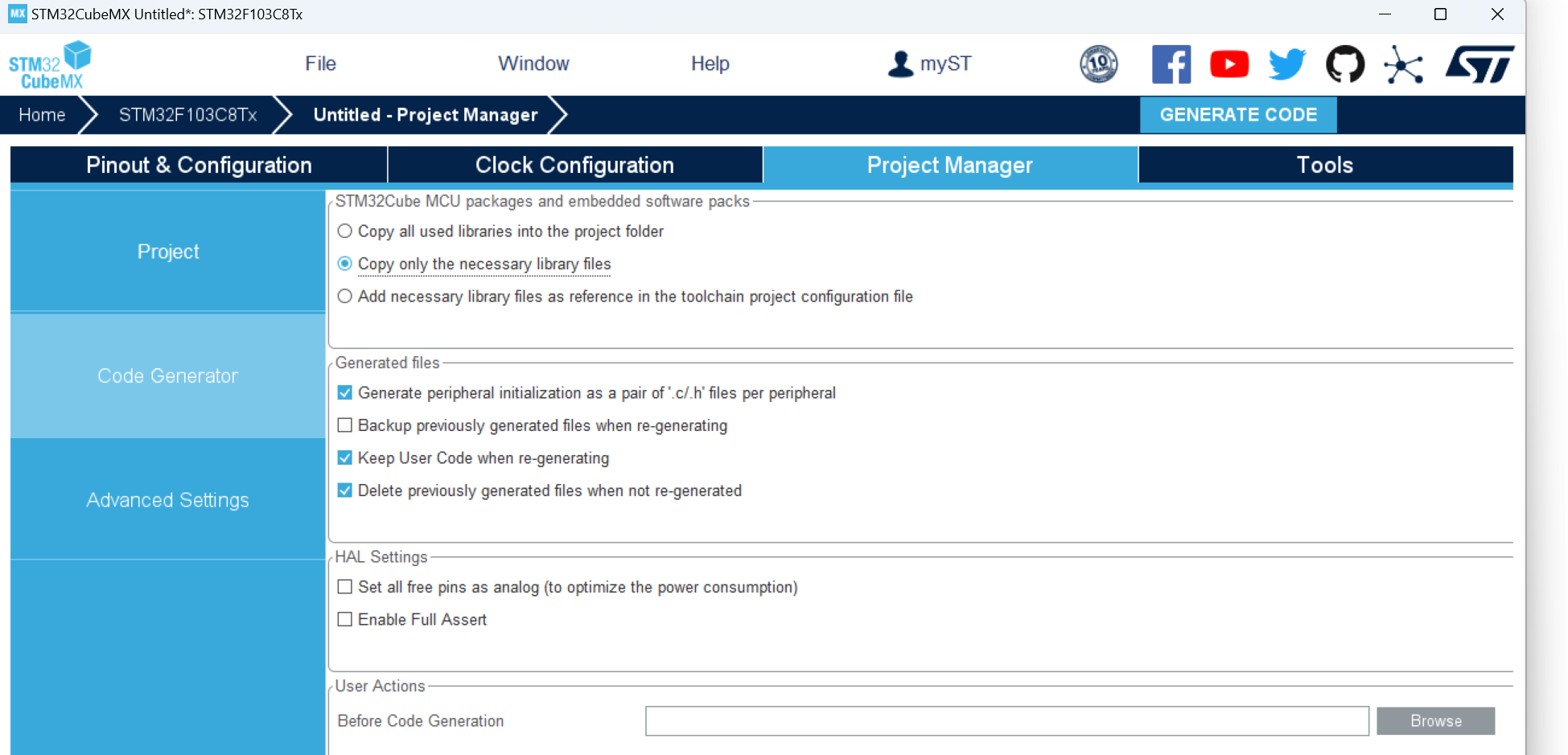Click the ST logo icon

(x=1480, y=64)
